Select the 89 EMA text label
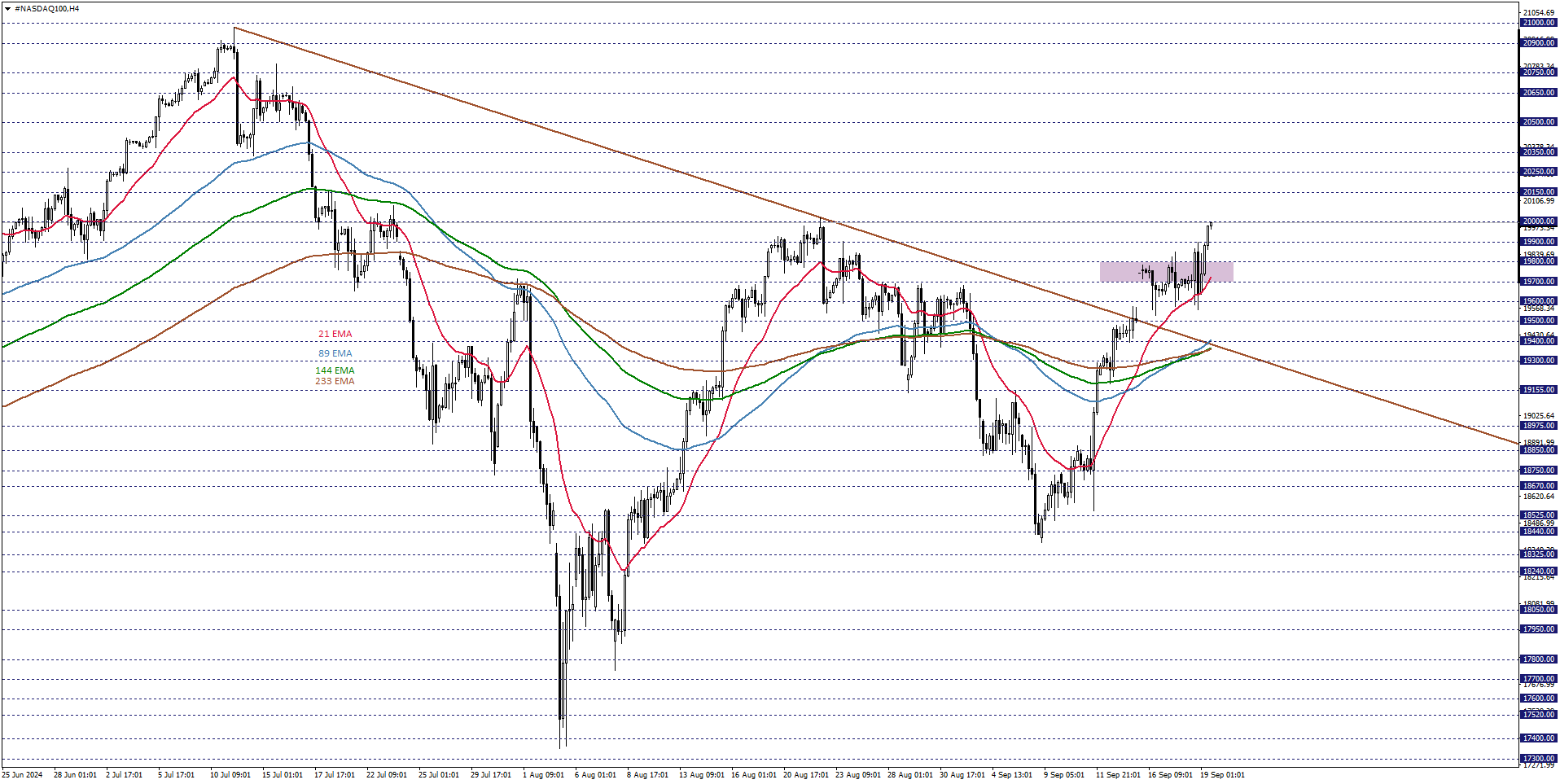Image resolution: width=1560 pixels, height=784 pixels. click(335, 354)
